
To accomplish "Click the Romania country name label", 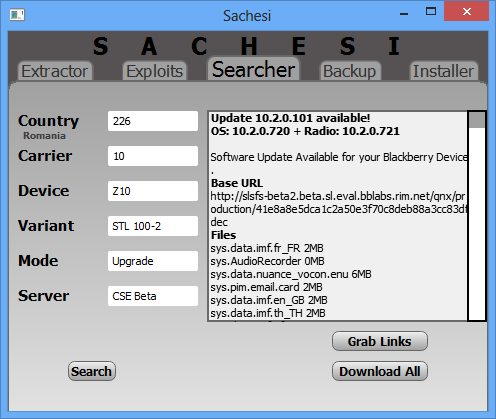I will coord(44,136).
